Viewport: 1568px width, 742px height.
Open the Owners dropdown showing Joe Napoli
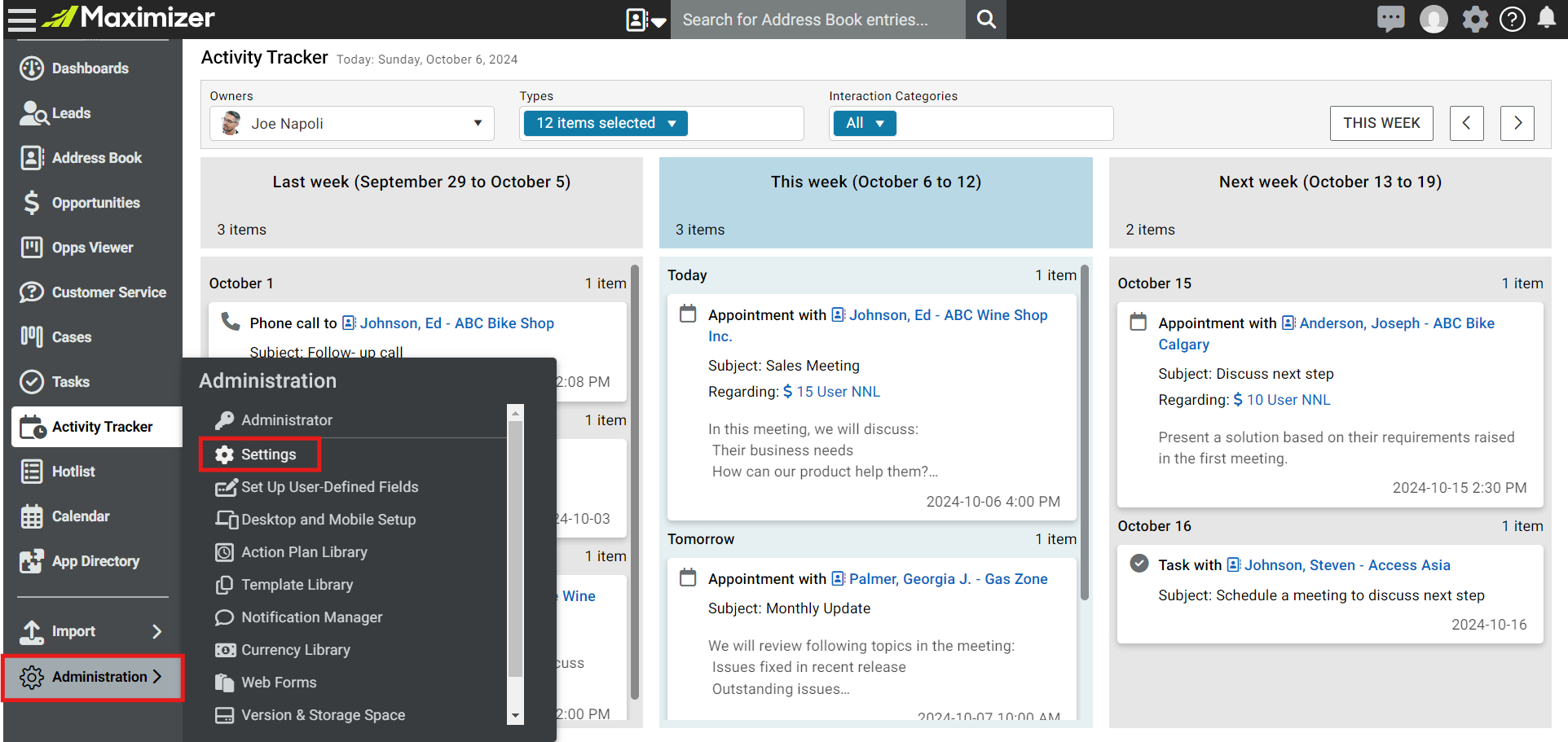(x=351, y=124)
